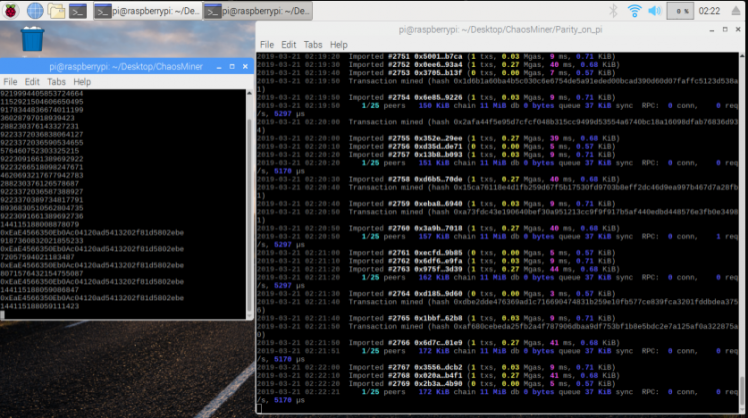Open File menu in the ChaosMiner terminal

click(x=10, y=81)
